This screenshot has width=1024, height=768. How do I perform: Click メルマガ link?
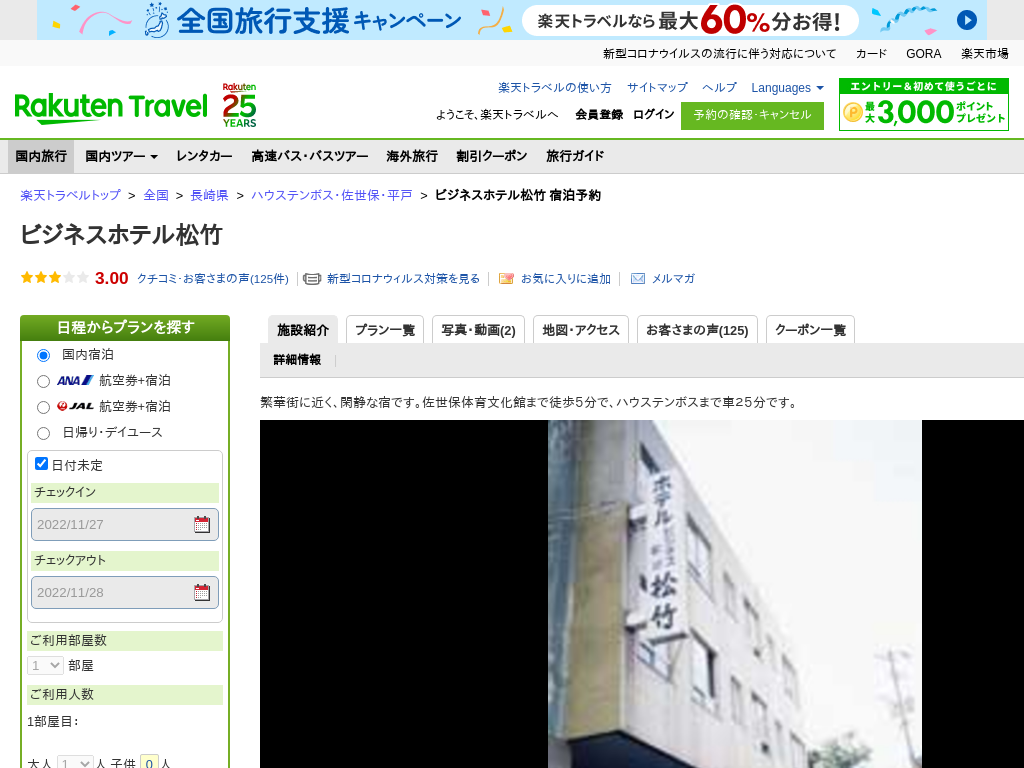(x=673, y=279)
